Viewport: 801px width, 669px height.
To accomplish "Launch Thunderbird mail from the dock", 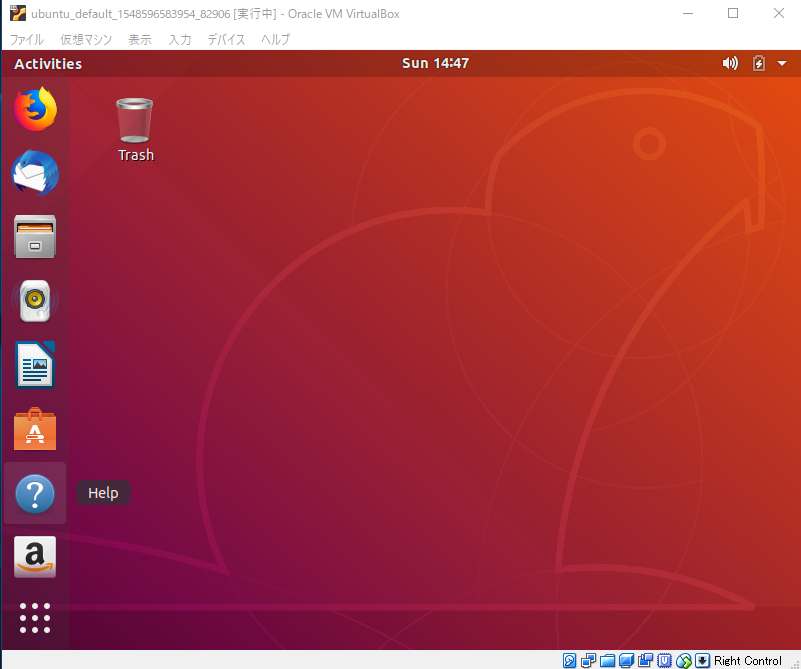I will (x=35, y=173).
